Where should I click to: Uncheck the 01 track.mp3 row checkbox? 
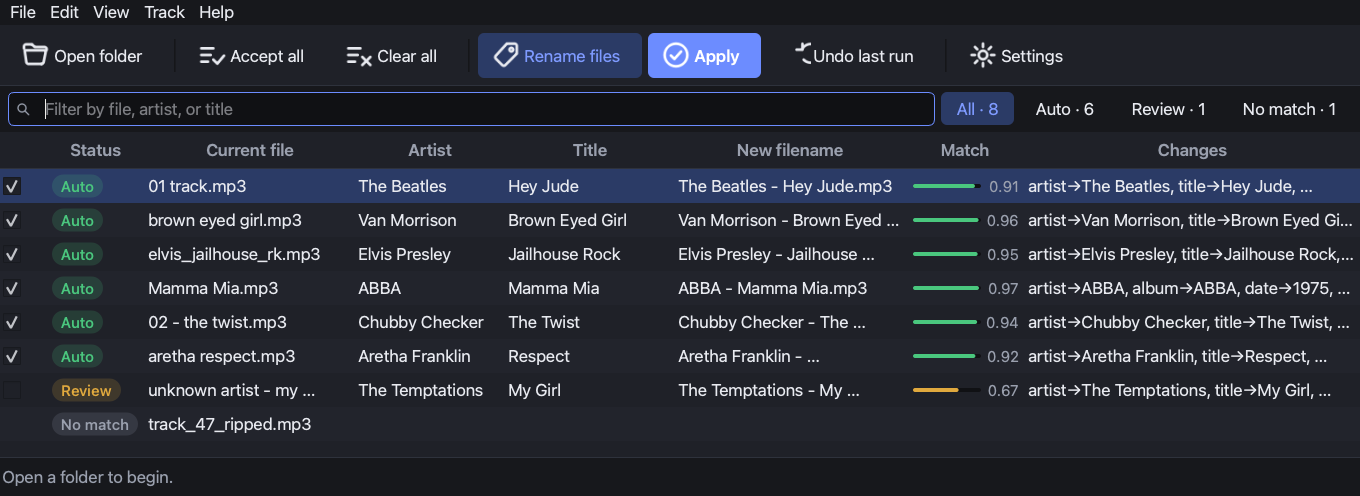pyautogui.click(x=12, y=186)
